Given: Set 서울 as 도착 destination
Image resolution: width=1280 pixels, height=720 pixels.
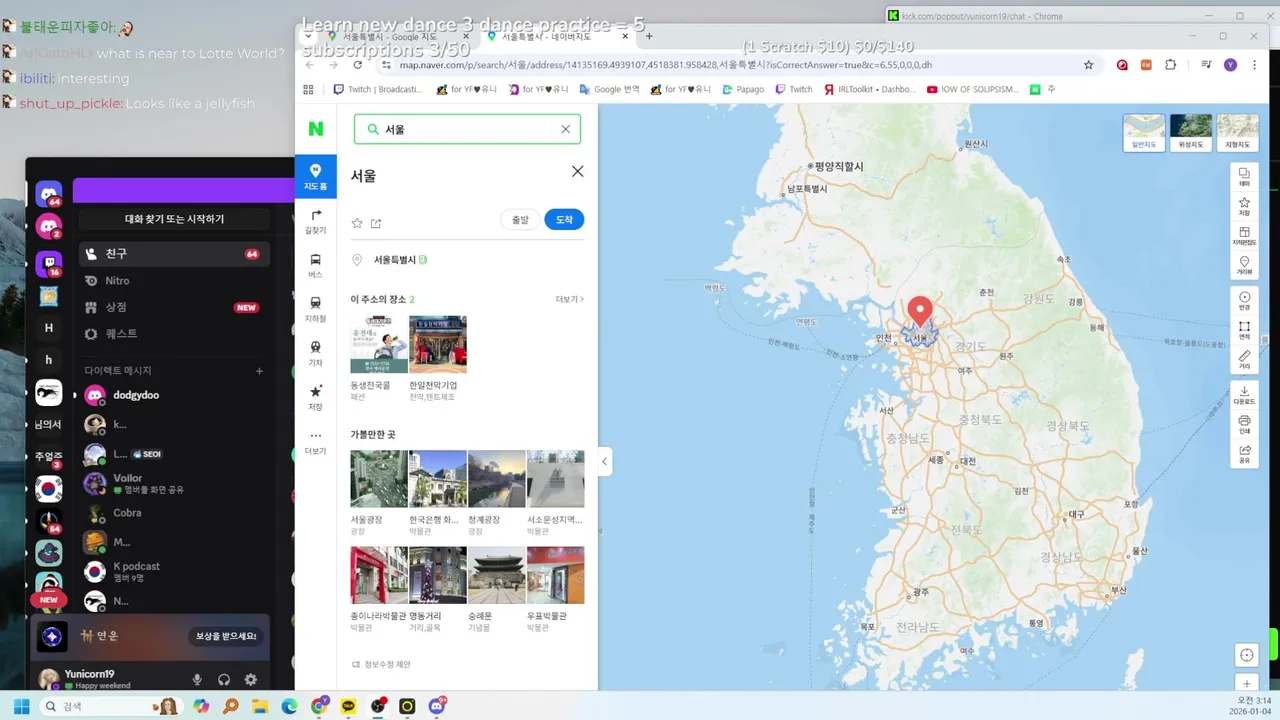Looking at the screenshot, I should 564,220.
